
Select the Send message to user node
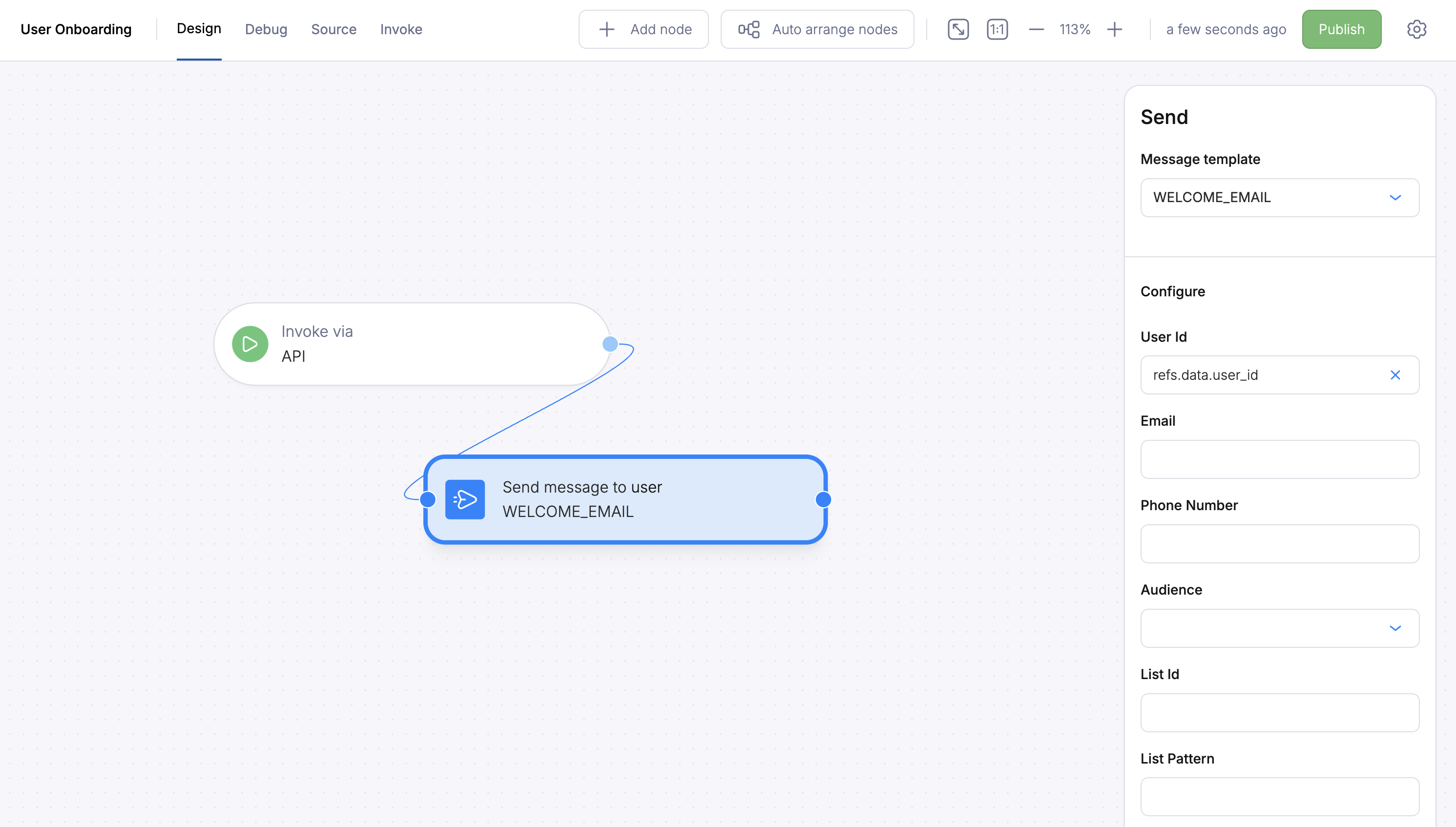625,499
